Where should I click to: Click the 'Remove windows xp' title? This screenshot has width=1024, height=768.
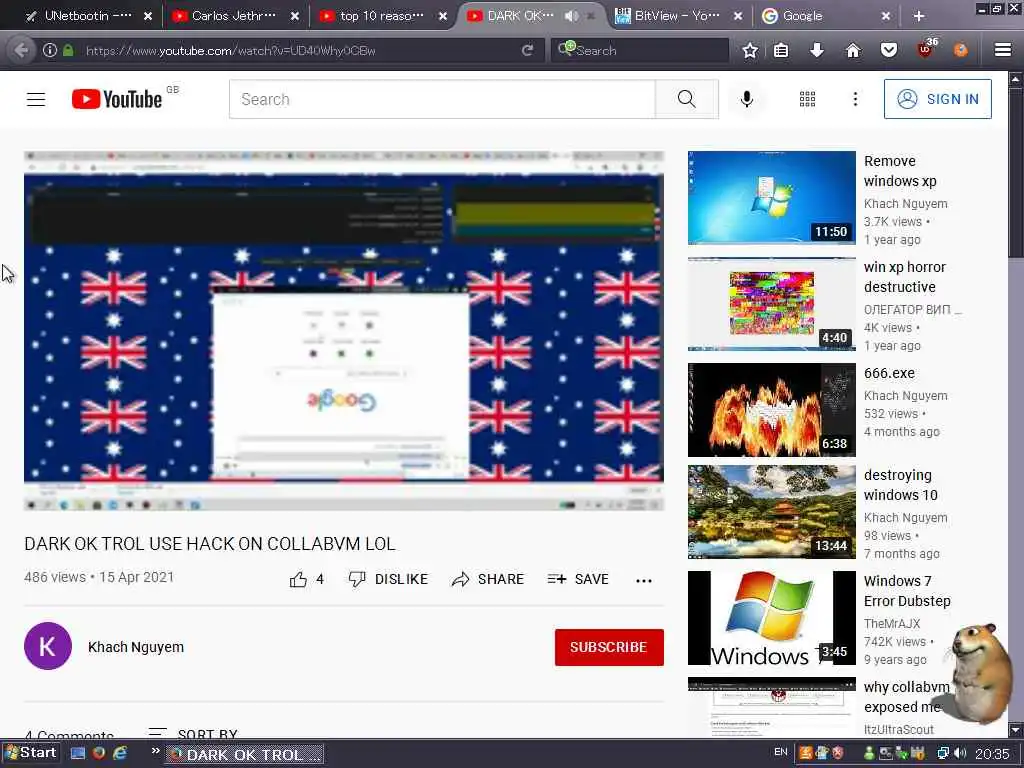(x=900, y=171)
